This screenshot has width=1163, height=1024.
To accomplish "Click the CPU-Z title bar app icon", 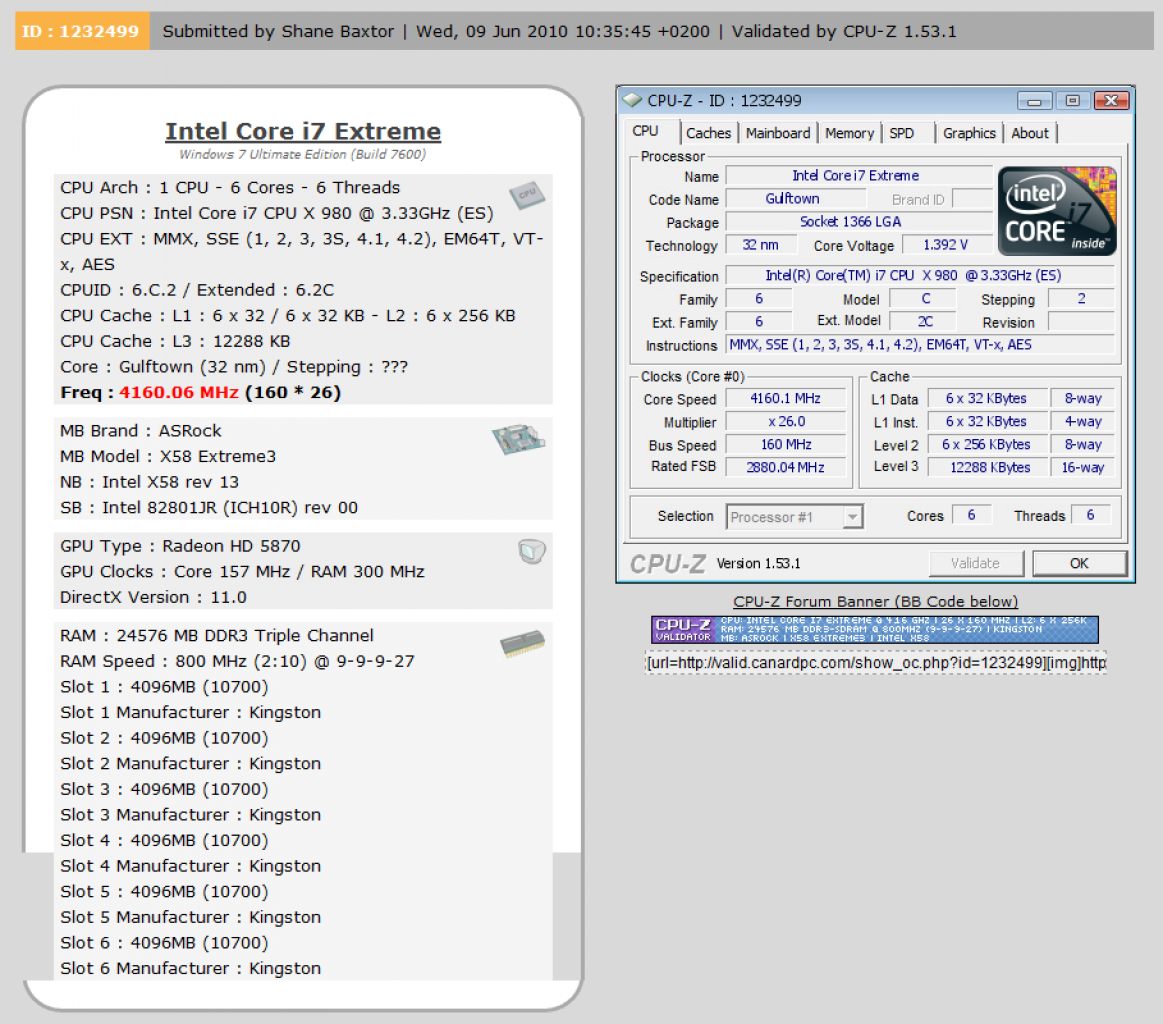I will [632, 100].
